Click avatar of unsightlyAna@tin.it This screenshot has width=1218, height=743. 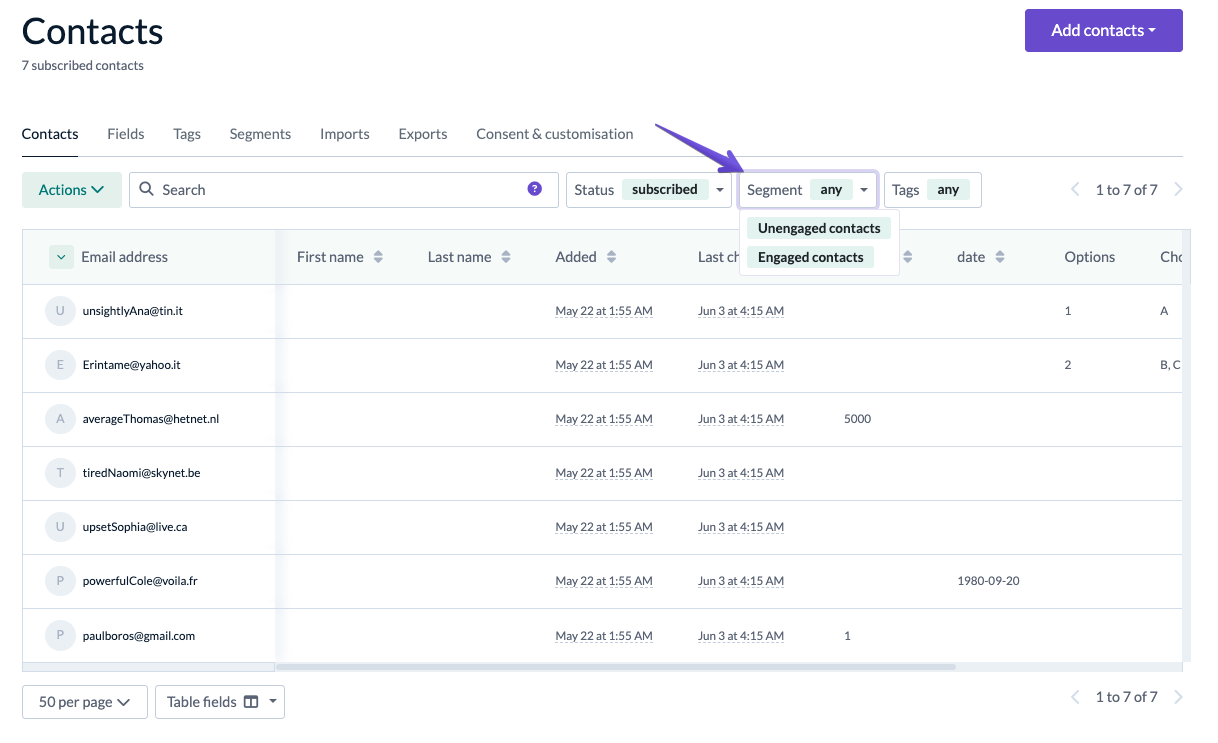point(60,311)
